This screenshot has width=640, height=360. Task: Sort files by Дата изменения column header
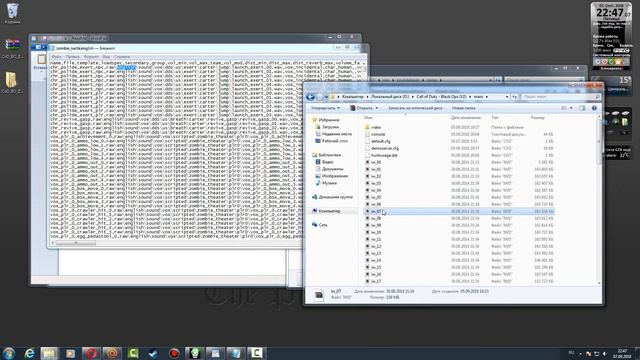(x=466, y=118)
